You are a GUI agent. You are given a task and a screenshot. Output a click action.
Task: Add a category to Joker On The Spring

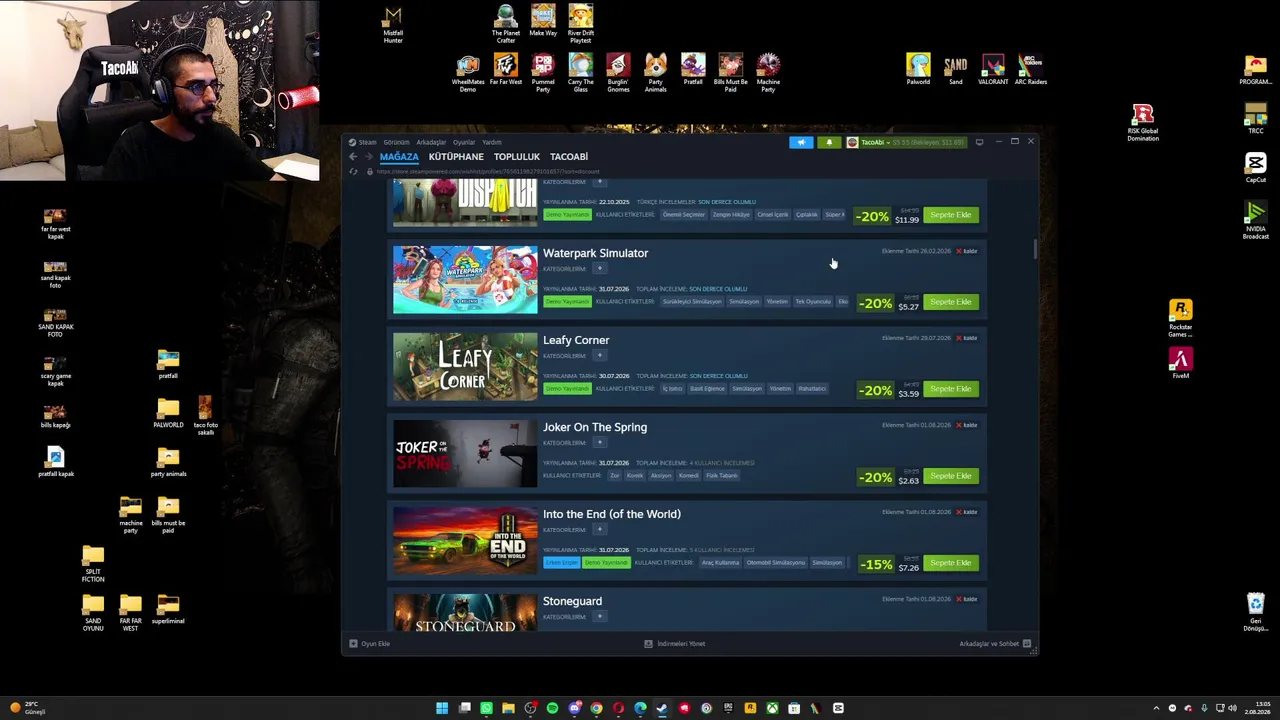pyautogui.click(x=599, y=443)
